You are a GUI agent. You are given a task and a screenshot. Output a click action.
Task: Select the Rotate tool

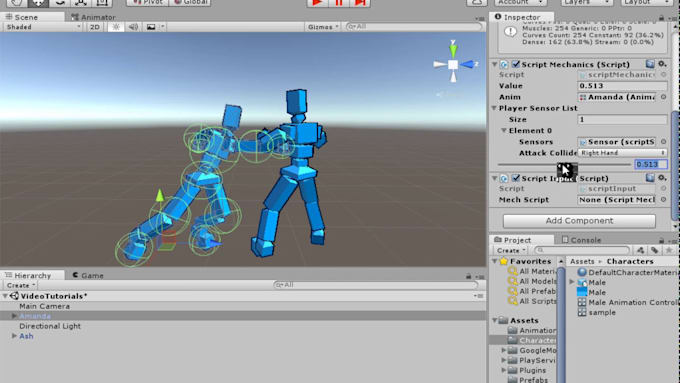pos(59,3)
